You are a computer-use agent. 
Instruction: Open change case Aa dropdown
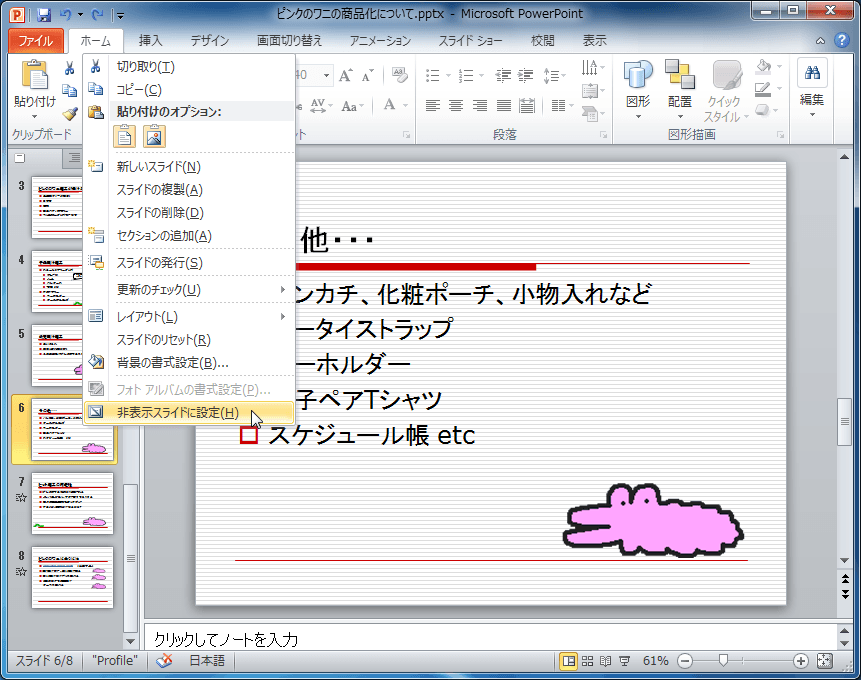(x=352, y=105)
